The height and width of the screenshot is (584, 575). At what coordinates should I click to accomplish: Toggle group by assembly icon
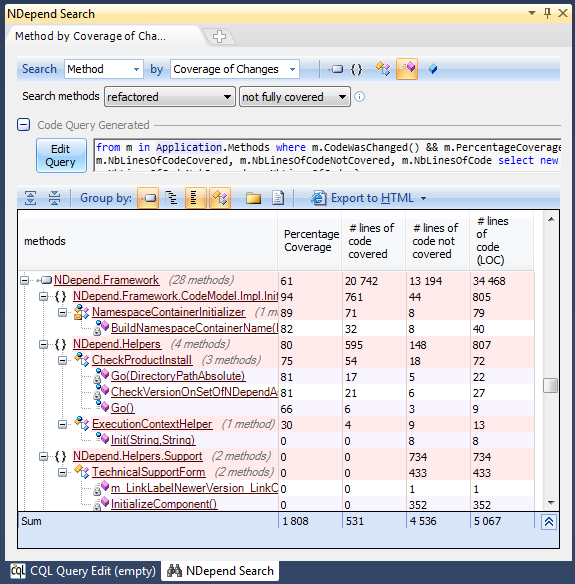click(x=148, y=198)
